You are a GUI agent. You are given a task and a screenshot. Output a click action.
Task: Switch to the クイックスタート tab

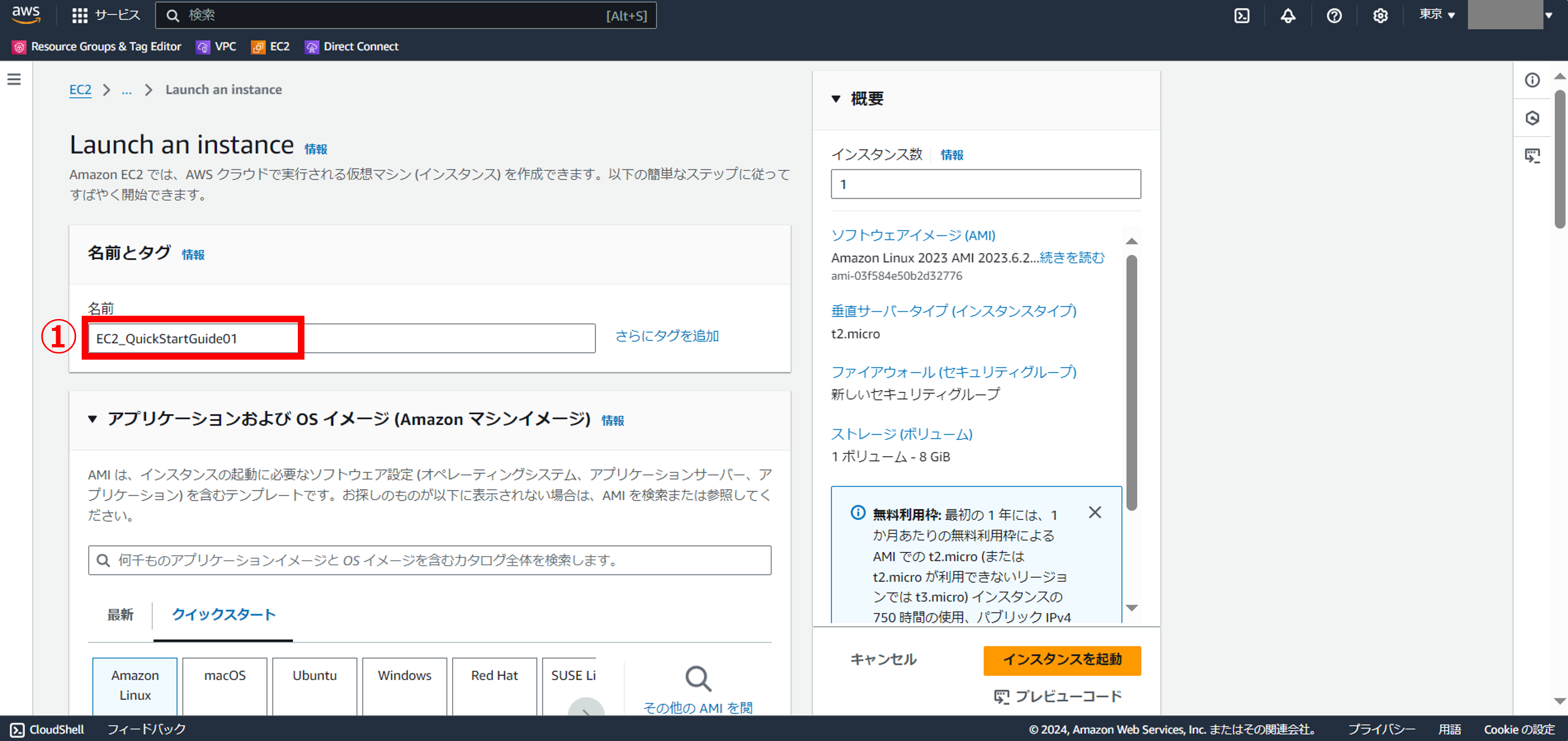(223, 615)
